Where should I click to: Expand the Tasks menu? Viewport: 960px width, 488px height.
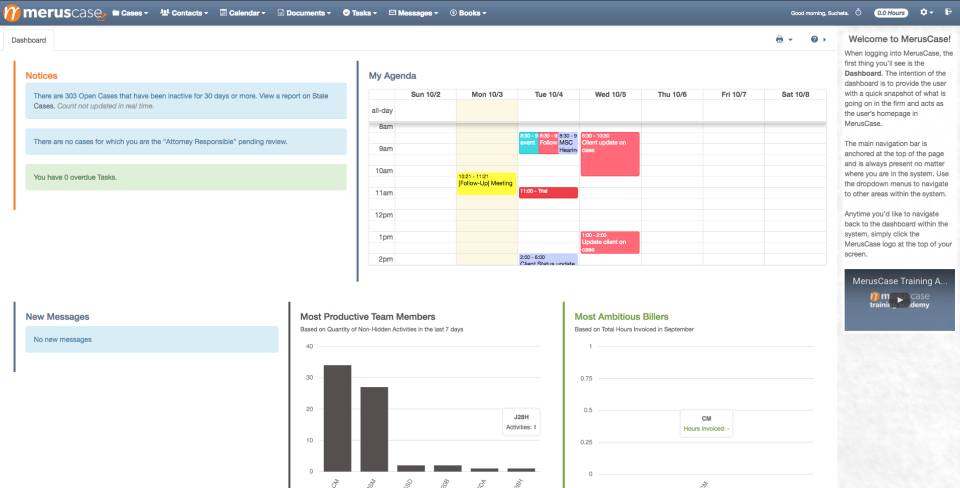[360, 13]
